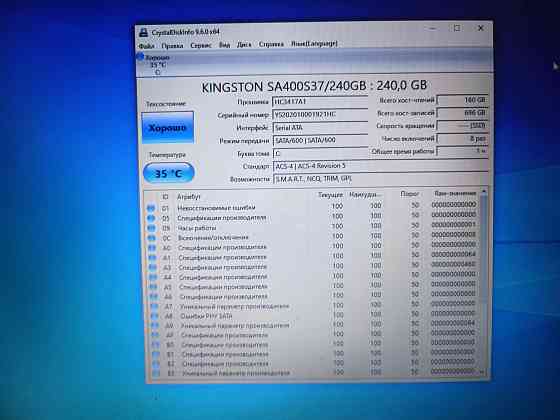Click the ACS-4 | ACS-4 Revision 5 standard field
The height and width of the screenshot is (420, 560).
(380, 166)
